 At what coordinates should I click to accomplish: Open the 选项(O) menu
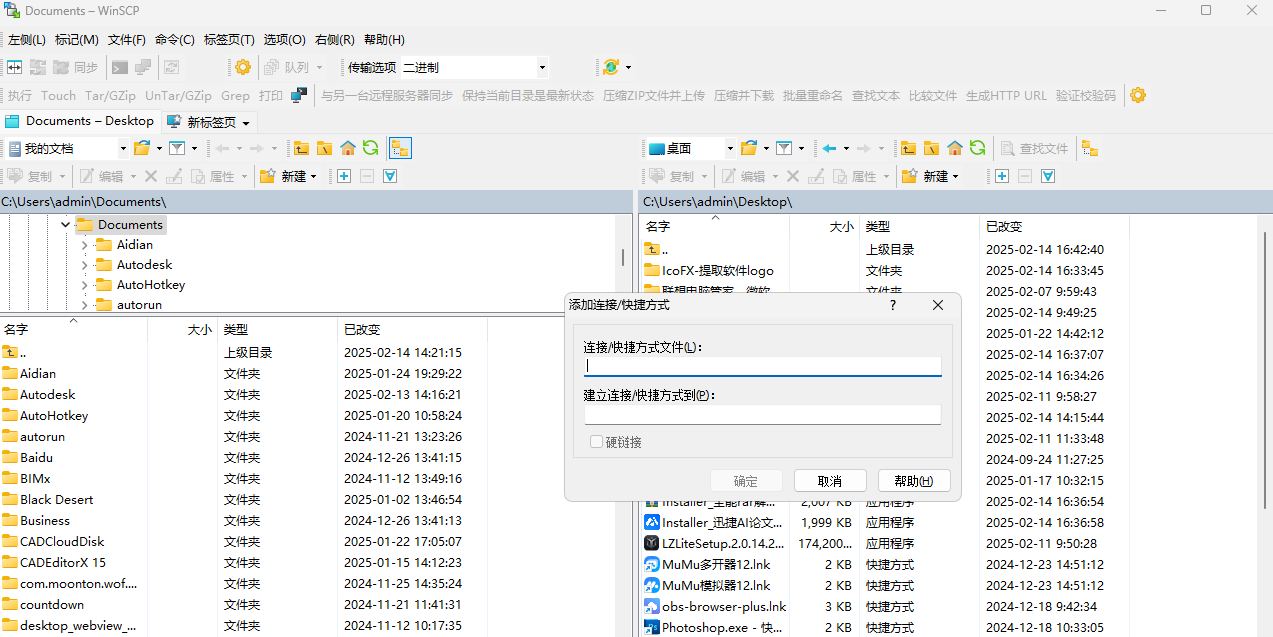click(x=282, y=39)
